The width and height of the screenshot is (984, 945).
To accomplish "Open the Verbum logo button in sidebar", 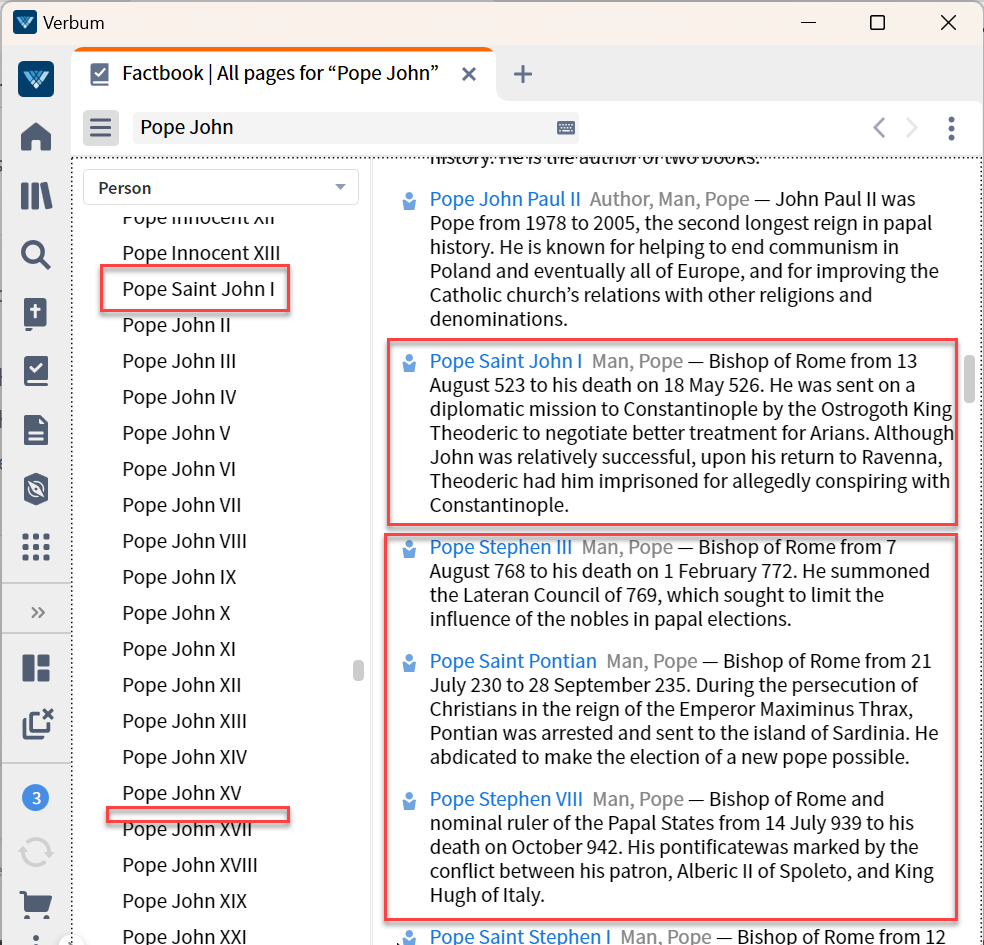I will click(36, 79).
